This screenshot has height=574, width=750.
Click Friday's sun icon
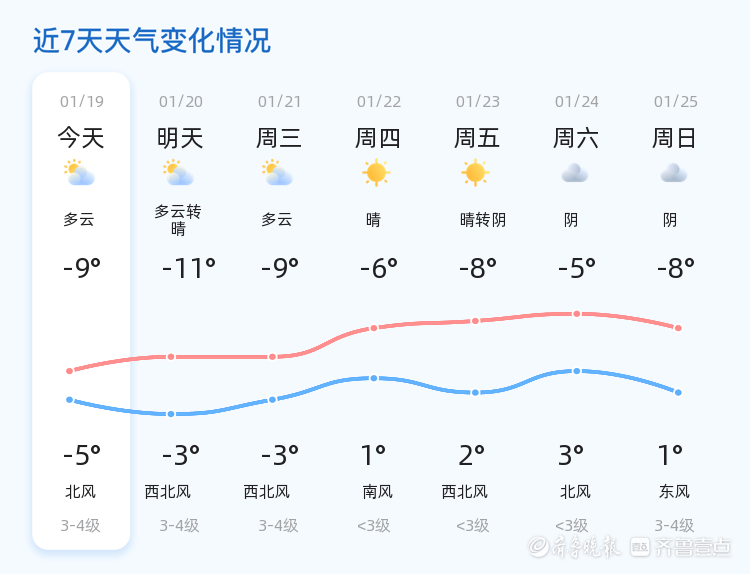(475, 173)
